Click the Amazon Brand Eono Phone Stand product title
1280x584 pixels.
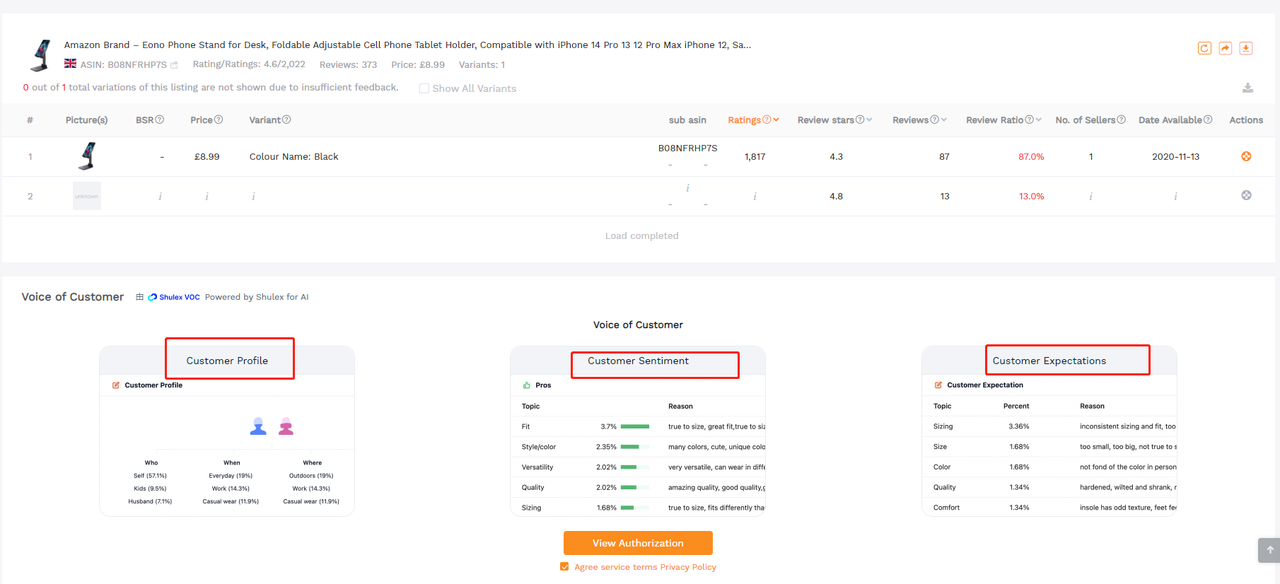[x=408, y=45]
